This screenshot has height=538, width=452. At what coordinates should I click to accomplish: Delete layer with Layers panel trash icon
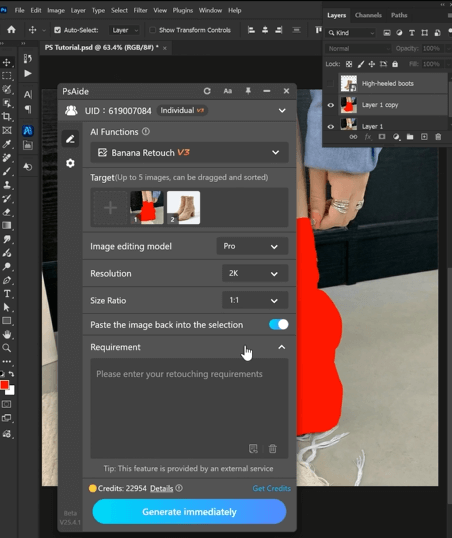438,137
